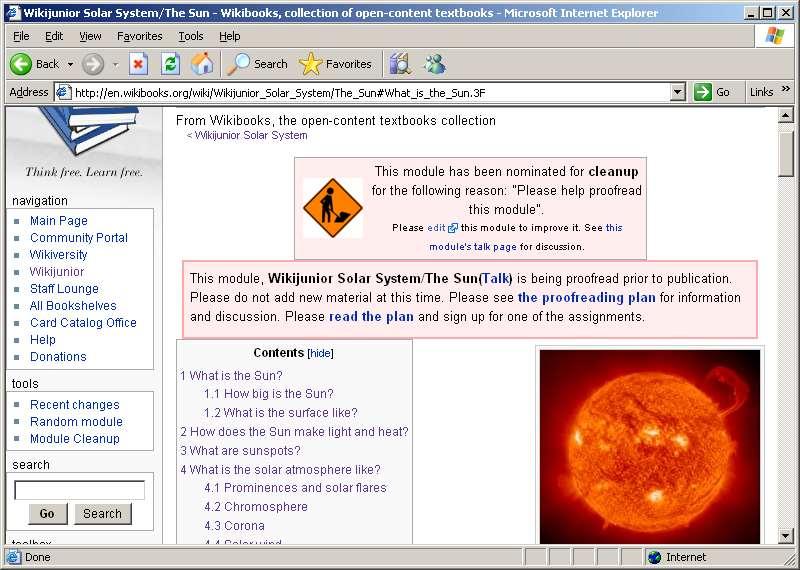Open Favorites star toolbar button

pos(335,64)
